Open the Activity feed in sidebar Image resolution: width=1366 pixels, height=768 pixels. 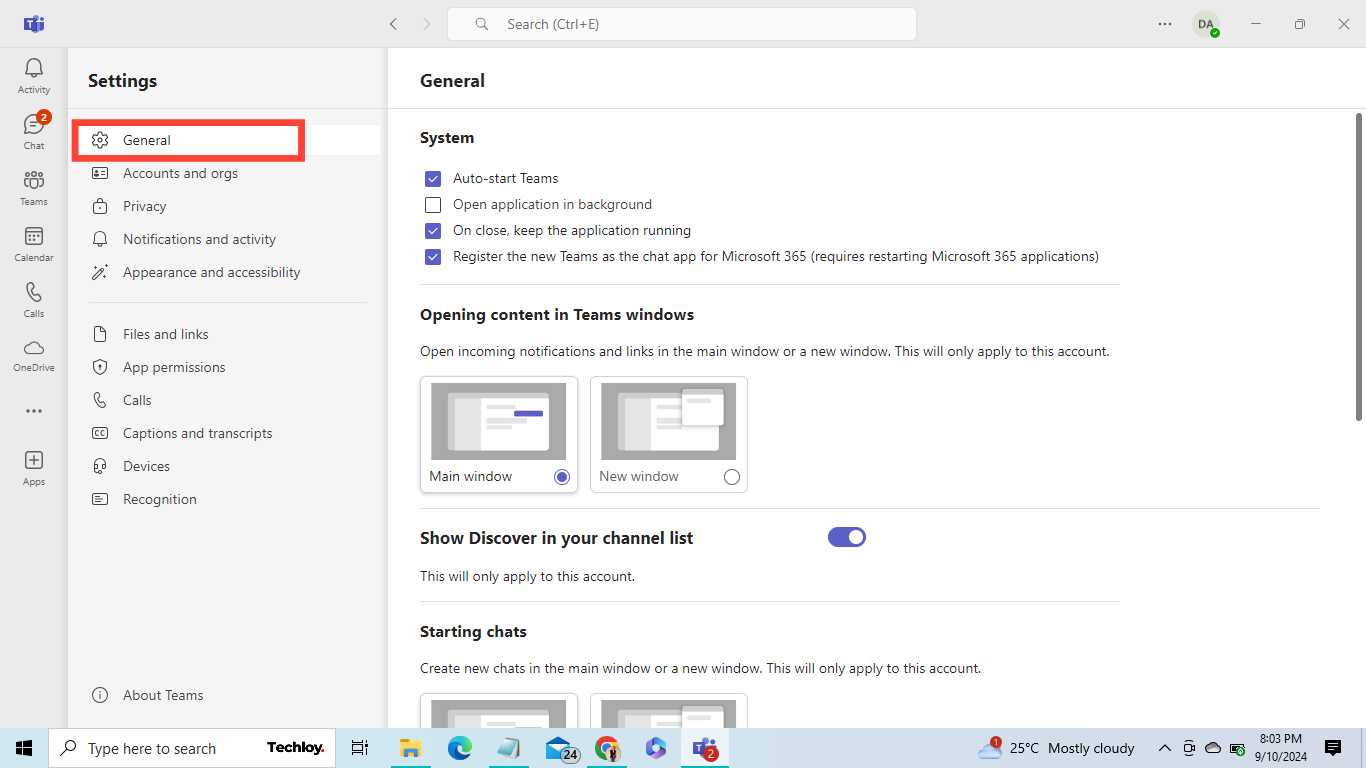[34, 76]
